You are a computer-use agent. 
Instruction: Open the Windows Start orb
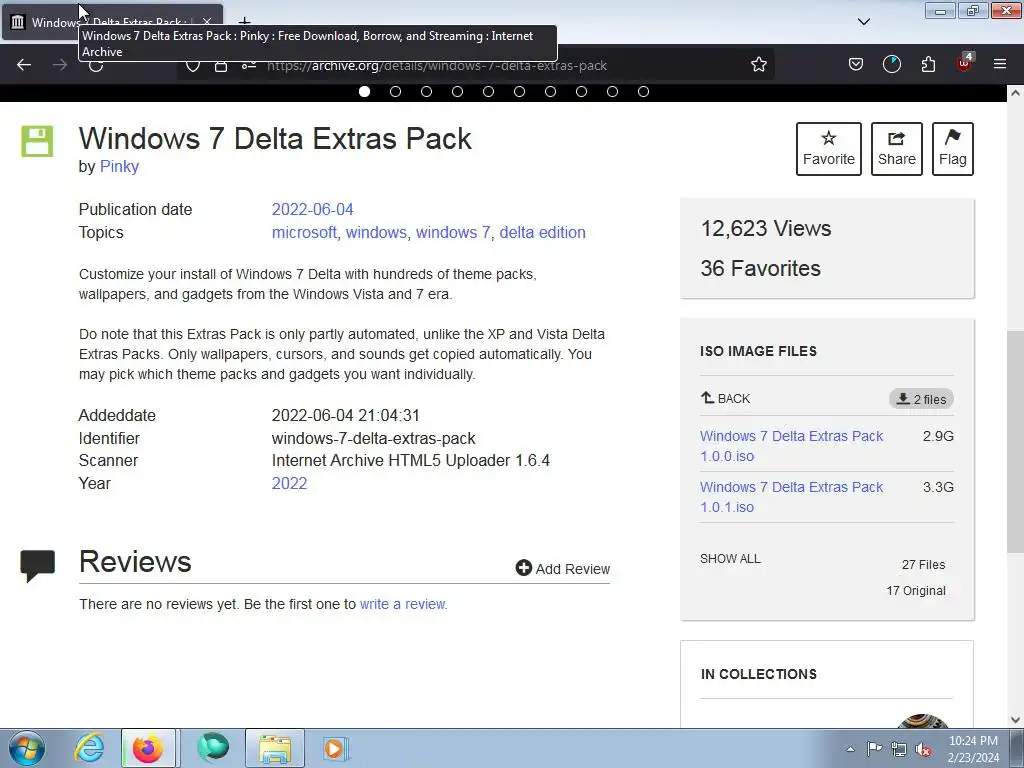tap(26, 748)
